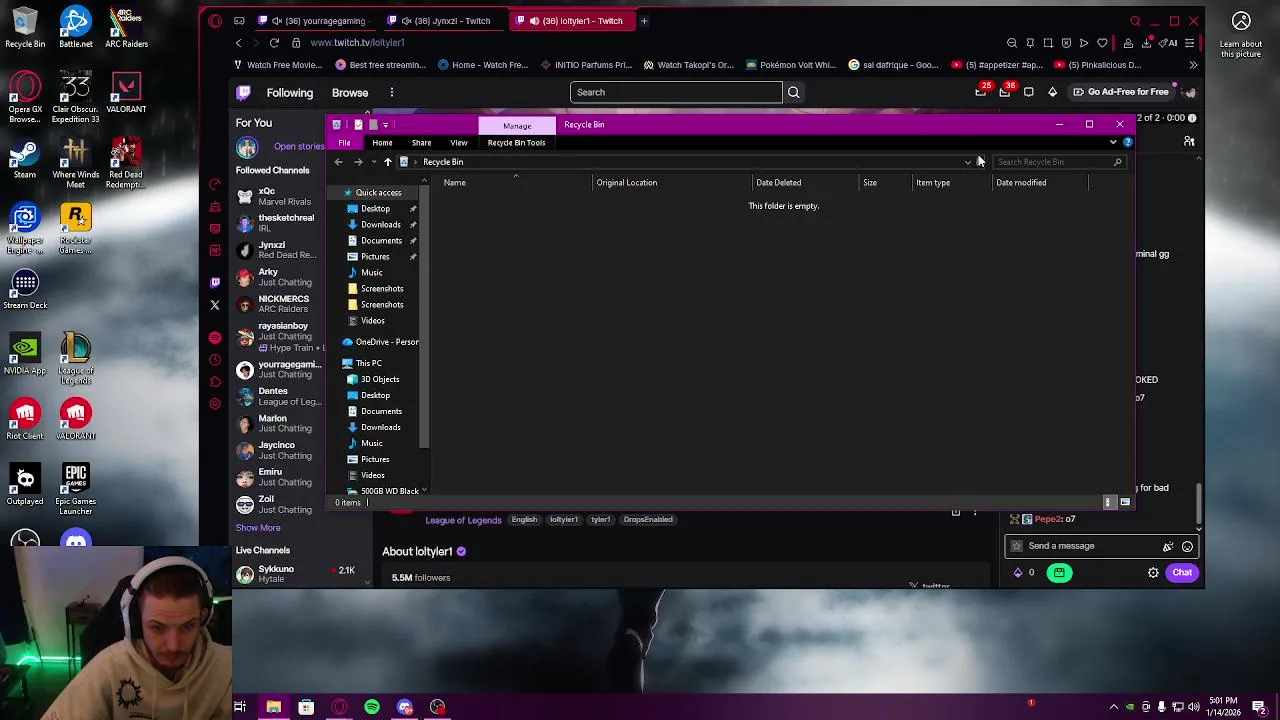Screen dimensions: 1280x720
Task: Open the recent locations dropdown in Explorer
Action: (x=374, y=162)
